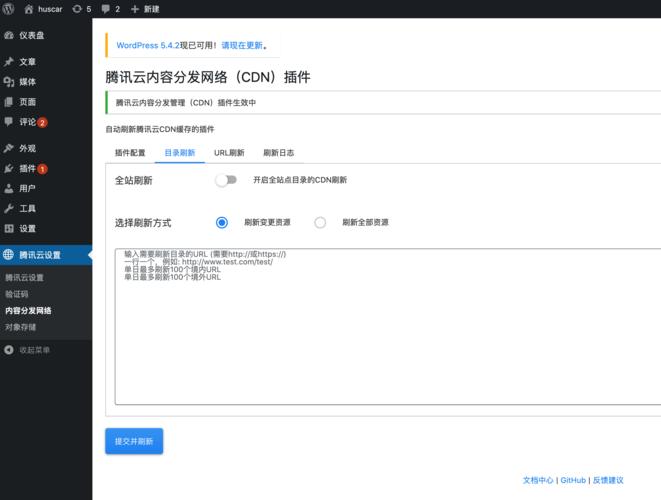
Task: Click the 媒体 media icon
Action: pyautogui.click(x=9, y=82)
